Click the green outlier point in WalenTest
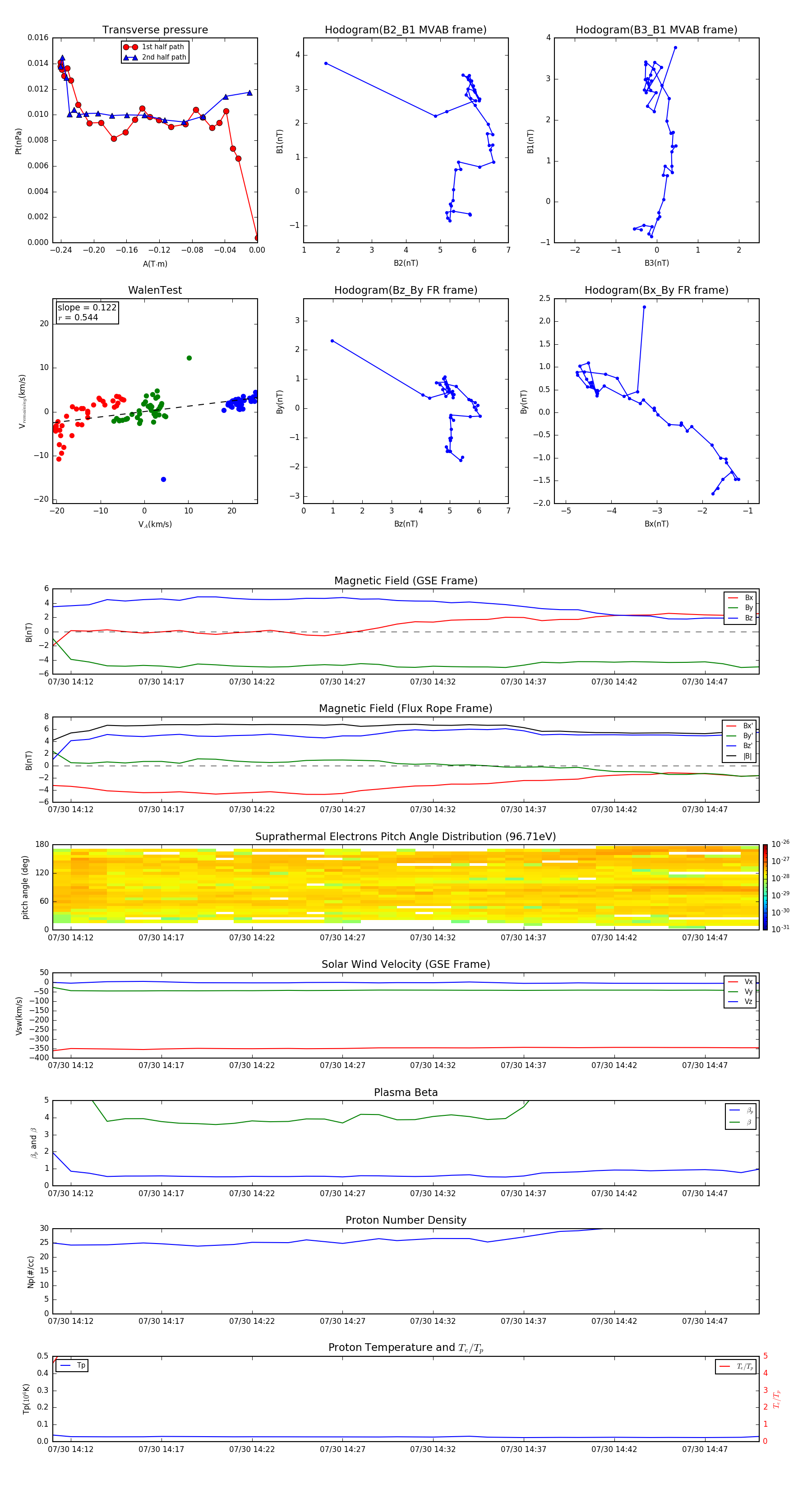Viewport: 812px width, 1489px height. point(189,358)
